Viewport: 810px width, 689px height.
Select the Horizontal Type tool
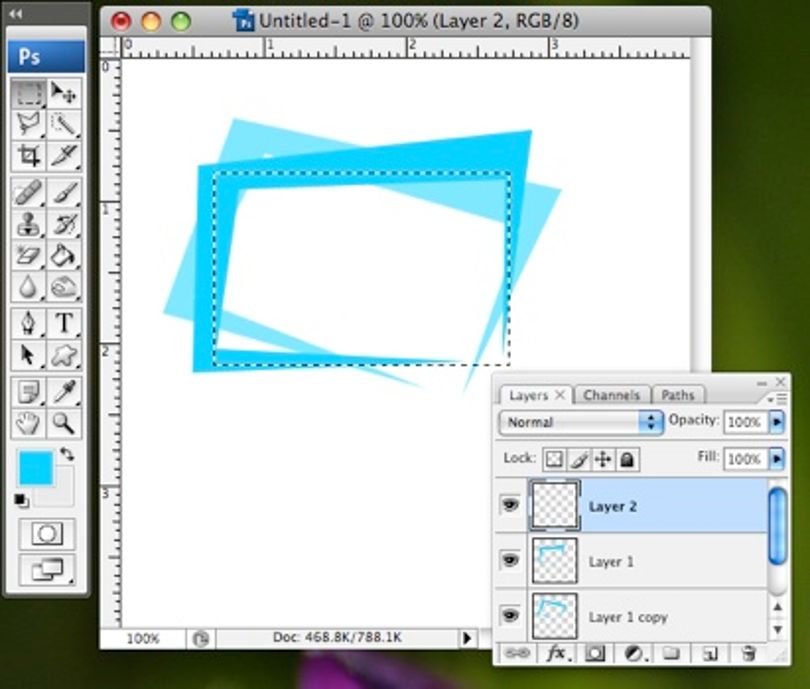pyautogui.click(x=64, y=323)
